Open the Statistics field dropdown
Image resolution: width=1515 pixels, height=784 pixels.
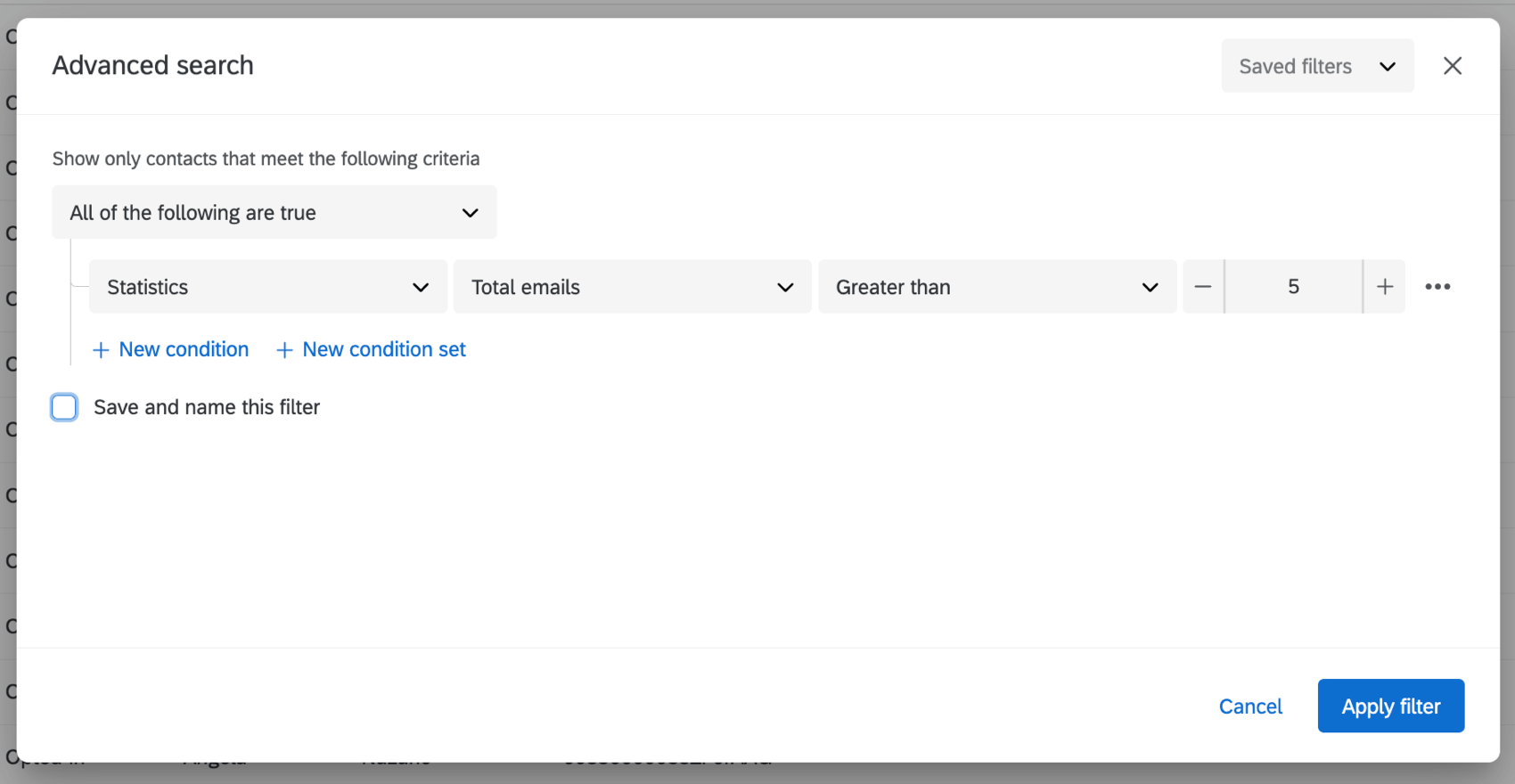pos(267,287)
